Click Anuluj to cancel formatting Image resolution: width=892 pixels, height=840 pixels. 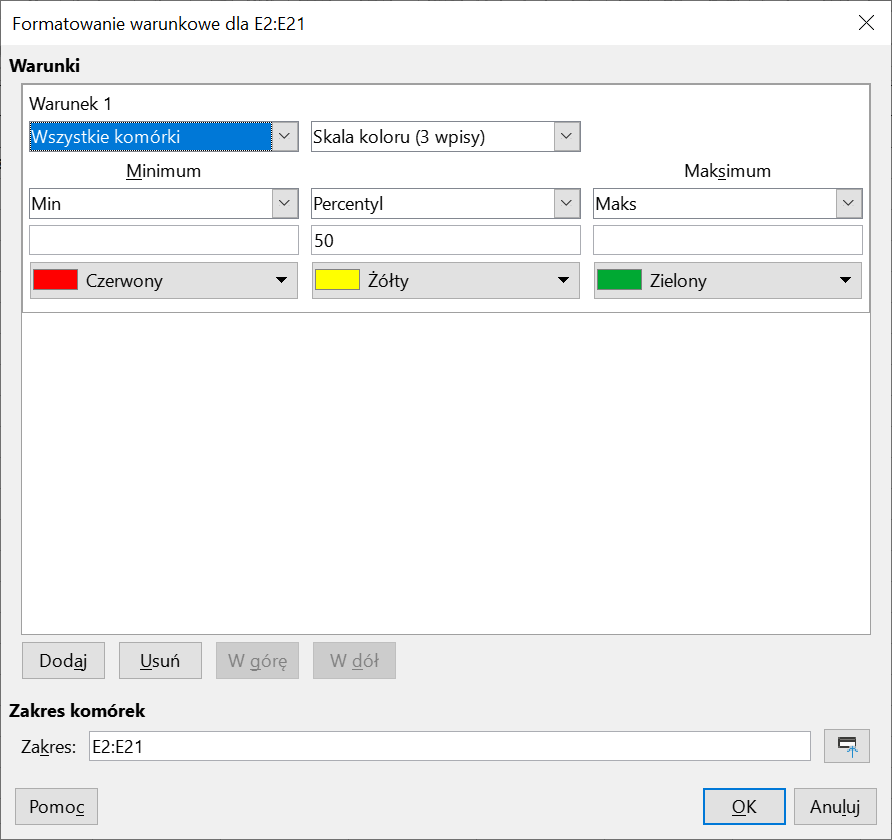click(x=835, y=806)
